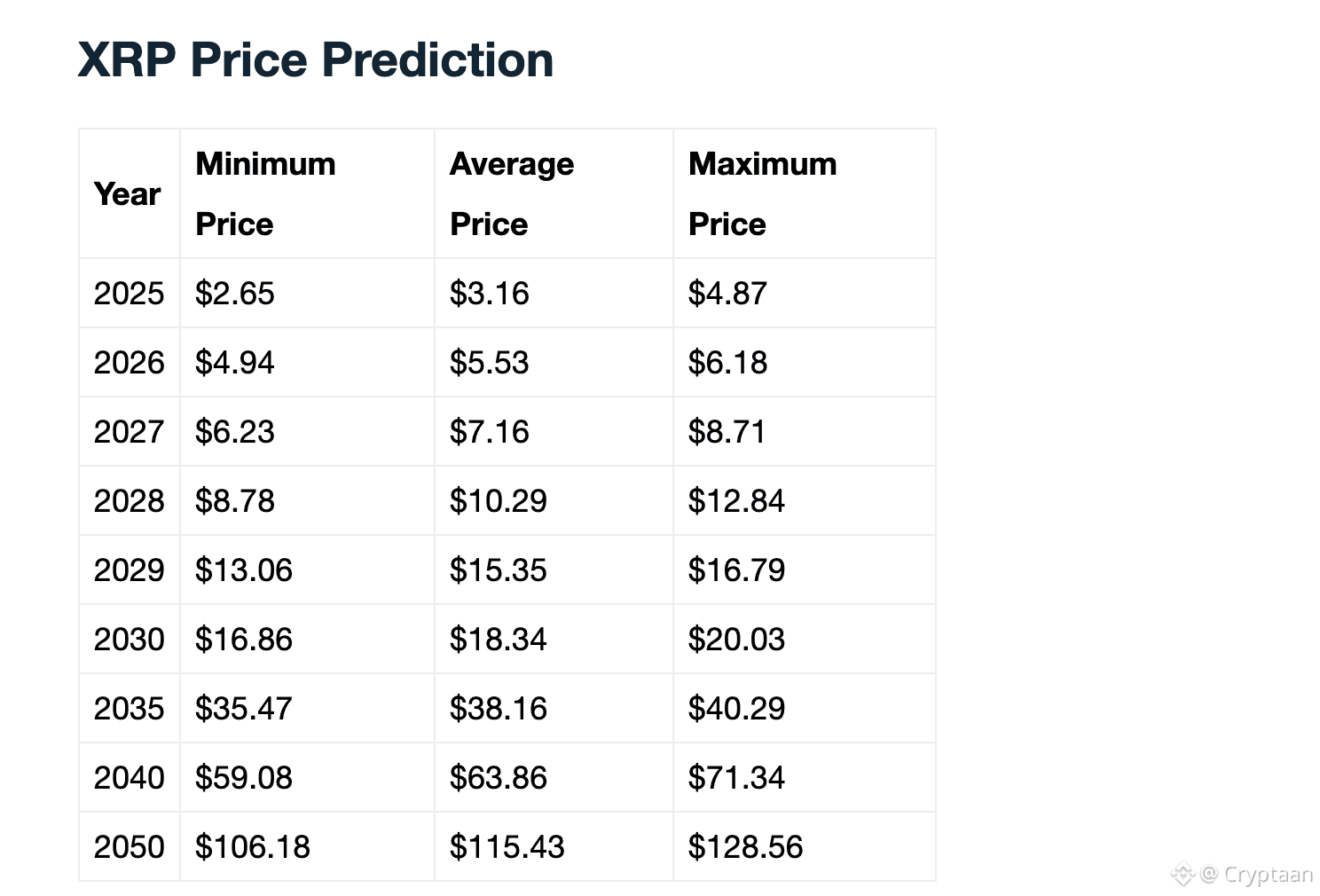Select the Year column header
1320x896 pixels.
coord(128,194)
